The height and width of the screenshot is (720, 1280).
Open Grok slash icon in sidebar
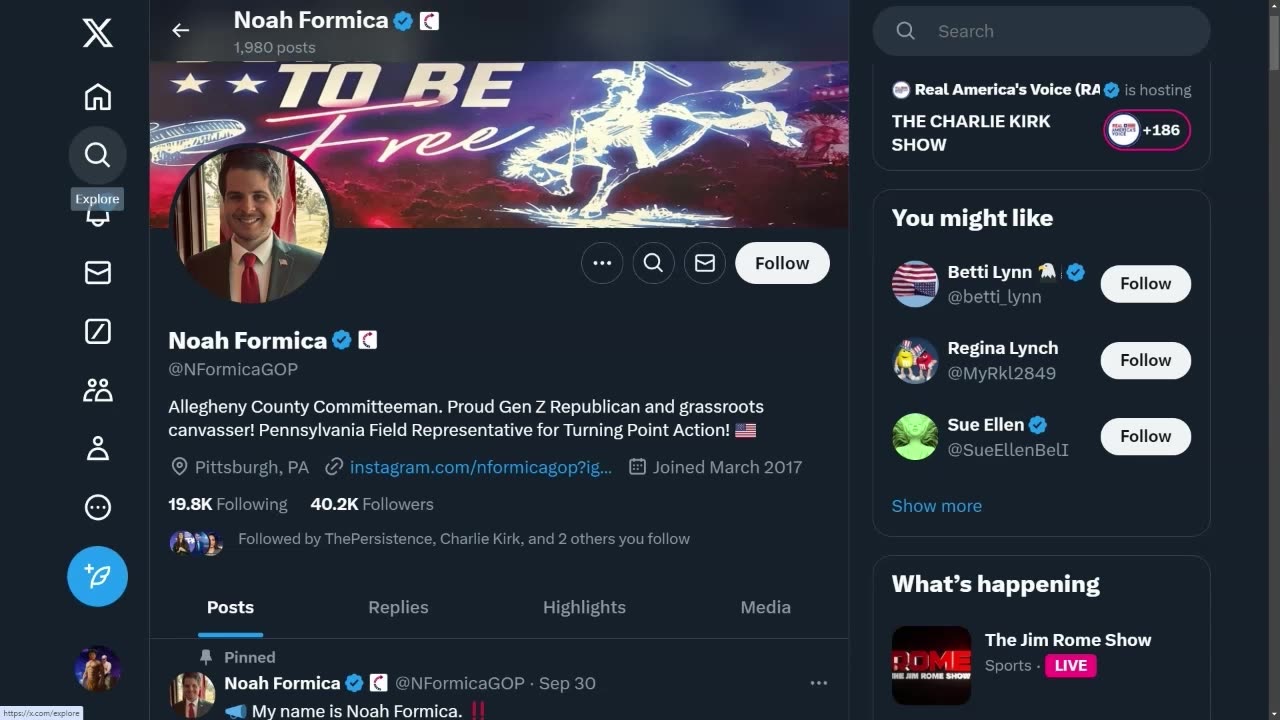tap(97, 331)
